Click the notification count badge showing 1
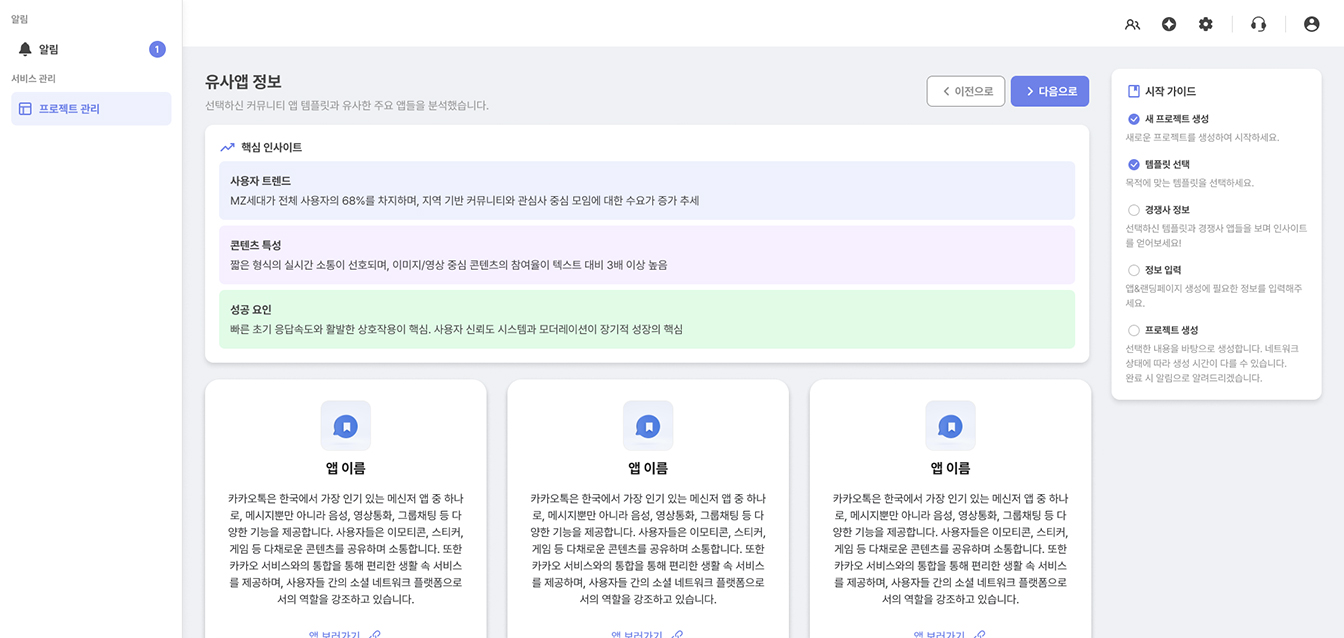Viewport: 1344px width, 638px height. click(x=157, y=48)
